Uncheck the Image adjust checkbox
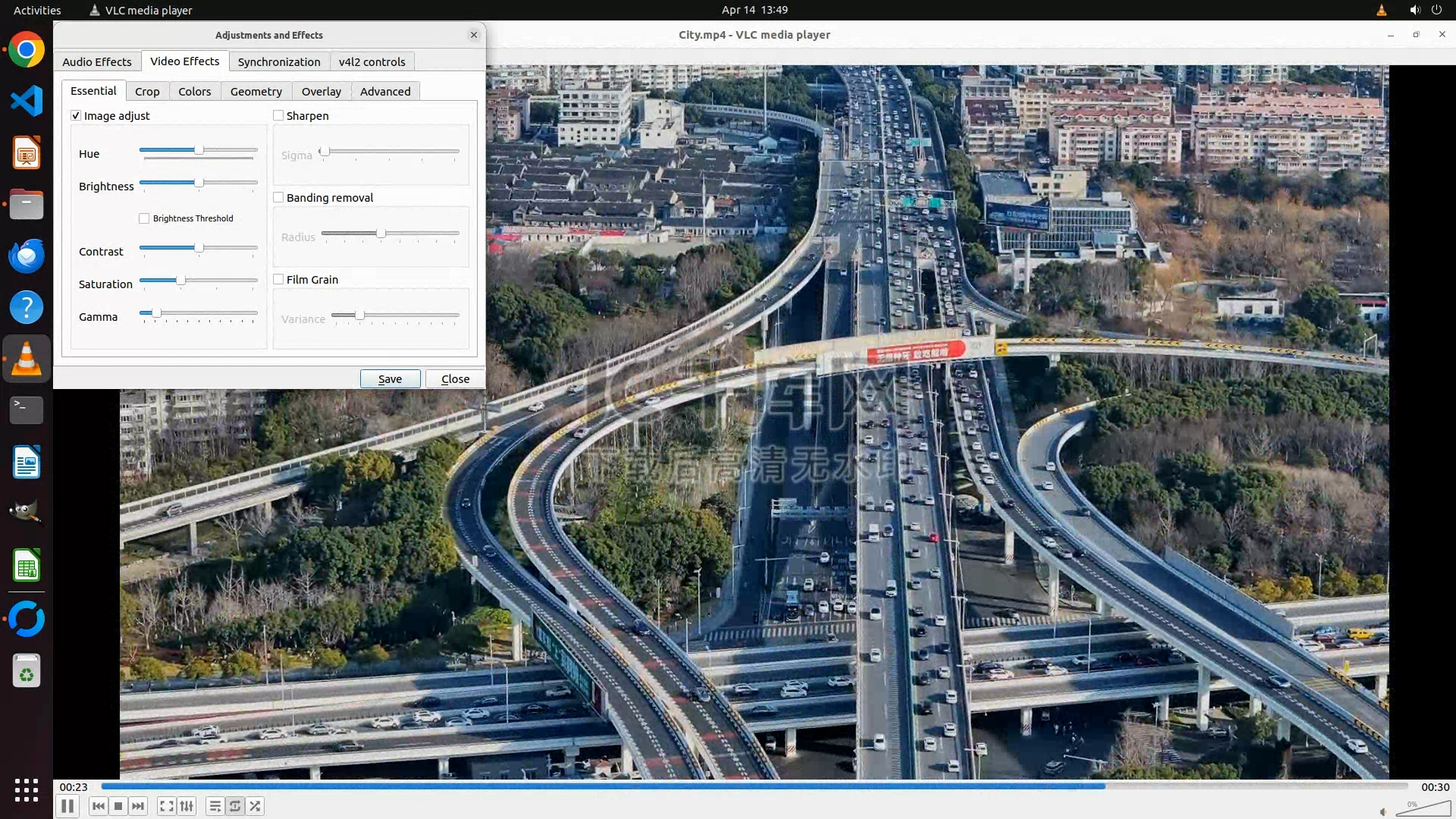 (76, 115)
